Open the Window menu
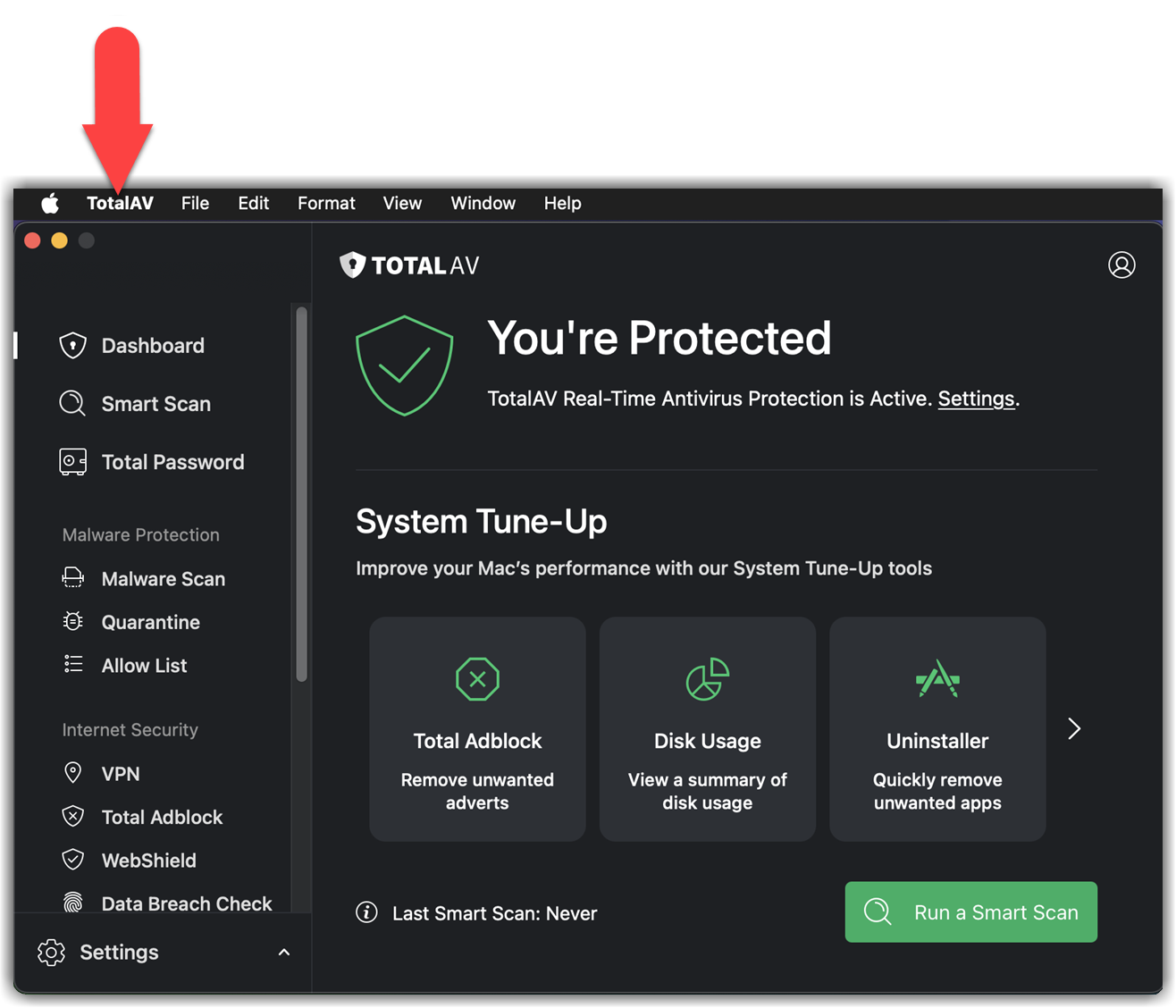The width and height of the screenshot is (1176, 1008). 483,204
